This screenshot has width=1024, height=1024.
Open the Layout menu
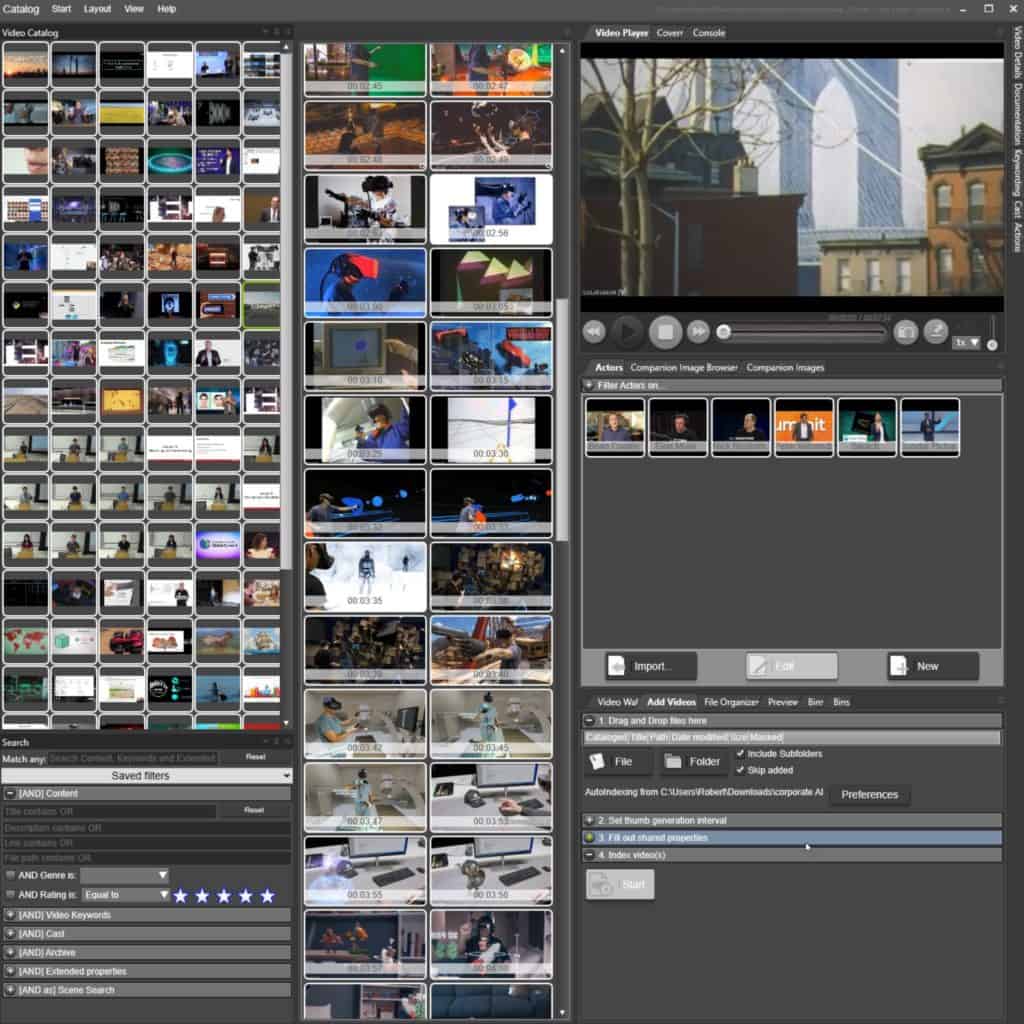click(x=96, y=9)
